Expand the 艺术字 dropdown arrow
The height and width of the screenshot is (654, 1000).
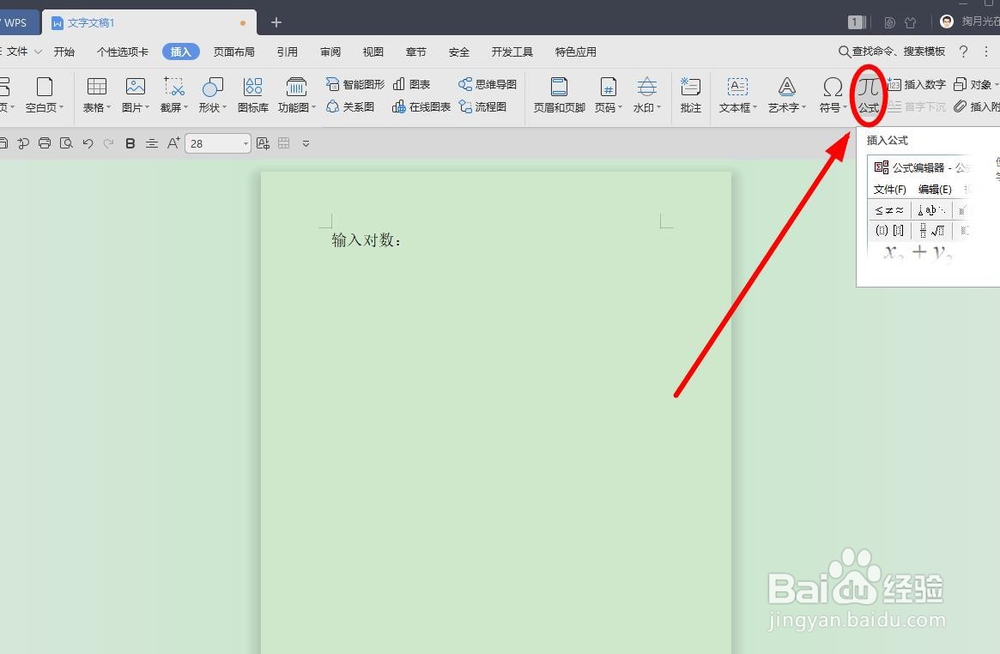point(804,107)
